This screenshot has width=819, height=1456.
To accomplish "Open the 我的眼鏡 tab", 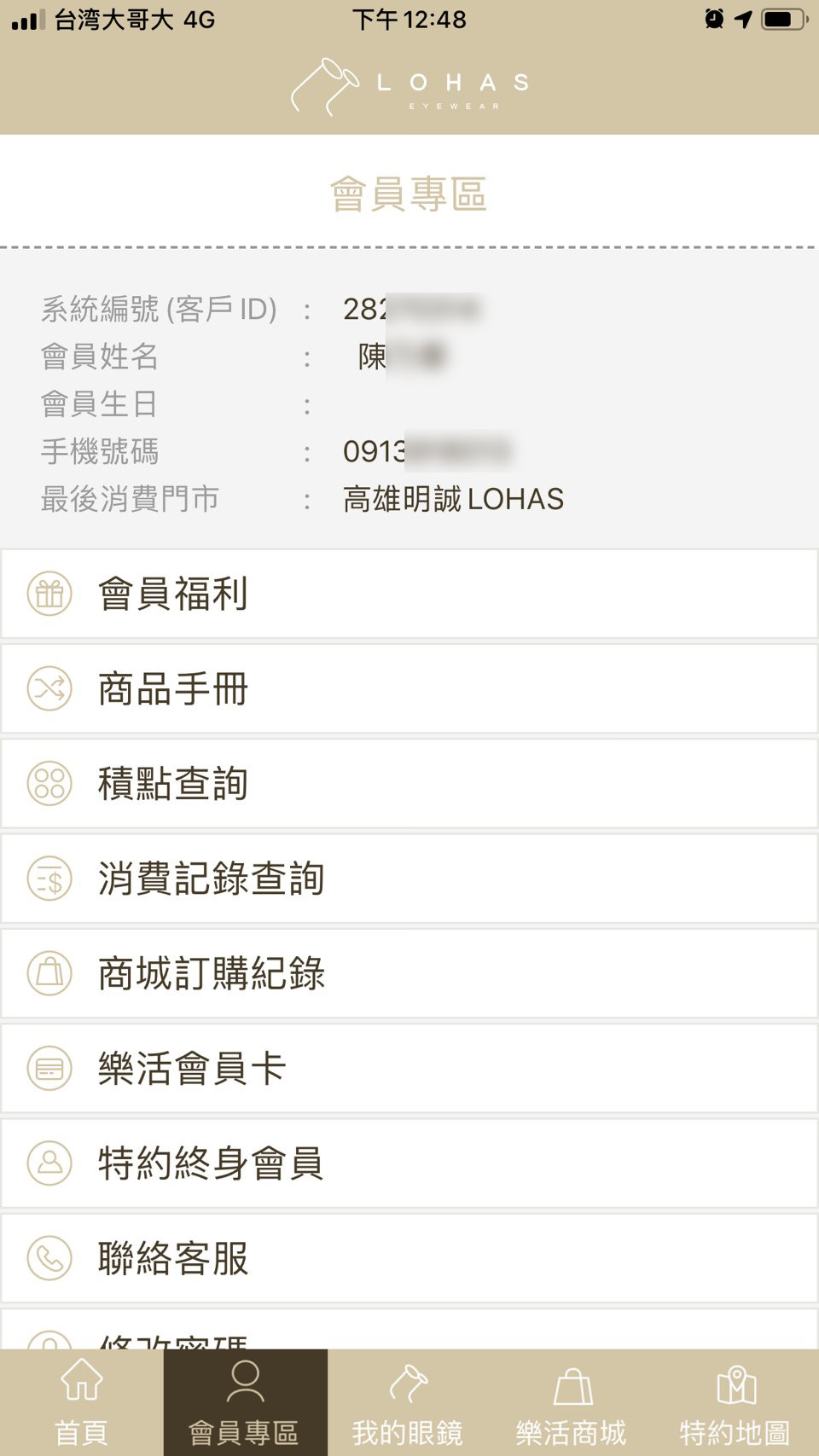I will click(408, 1402).
